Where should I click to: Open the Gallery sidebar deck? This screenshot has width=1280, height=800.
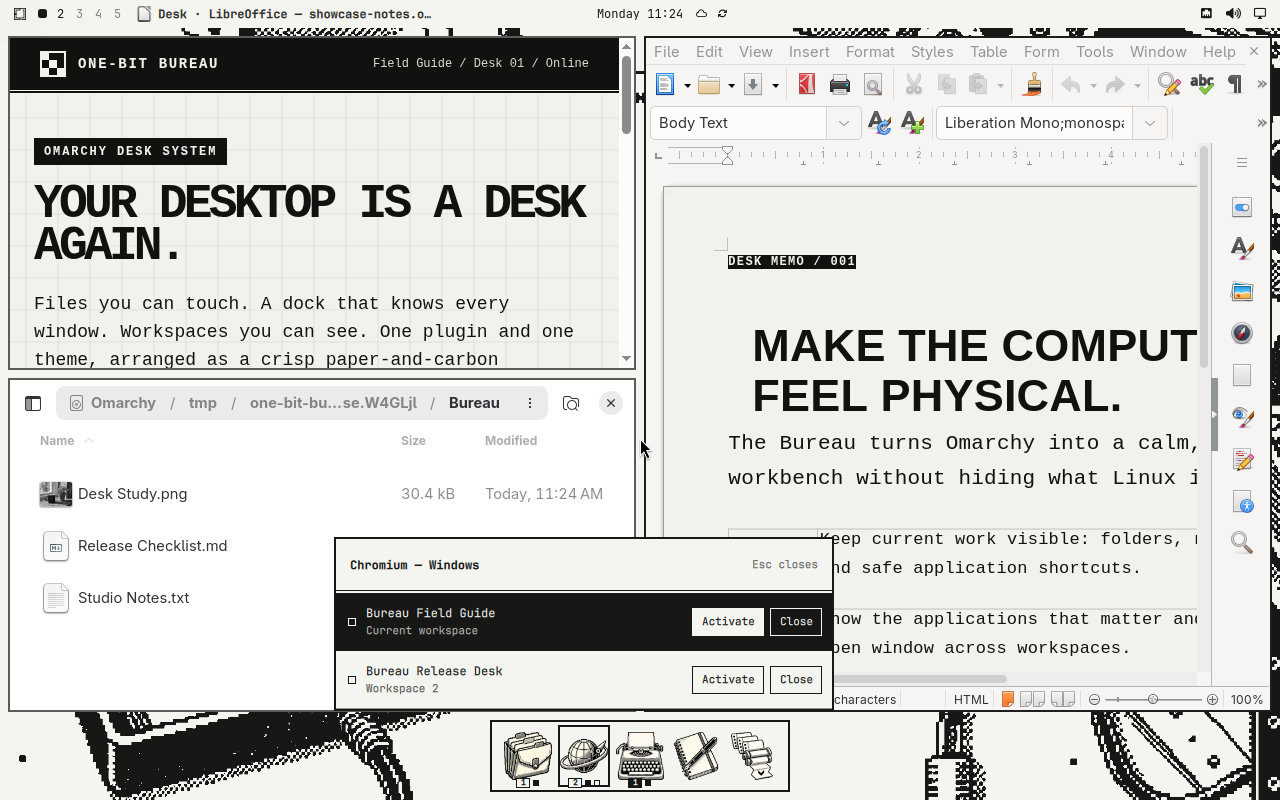coord(1242,291)
